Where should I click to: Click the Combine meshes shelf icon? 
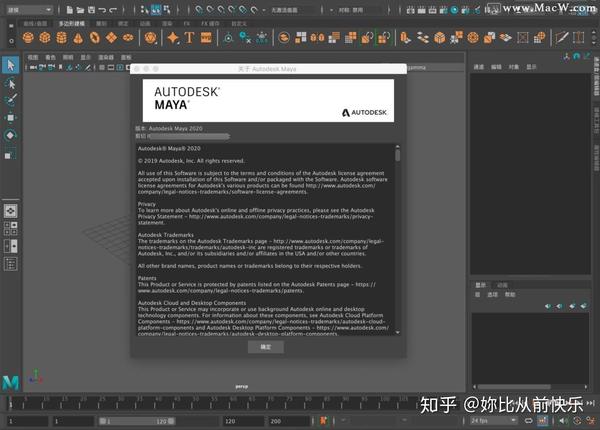click(x=284, y=37)
